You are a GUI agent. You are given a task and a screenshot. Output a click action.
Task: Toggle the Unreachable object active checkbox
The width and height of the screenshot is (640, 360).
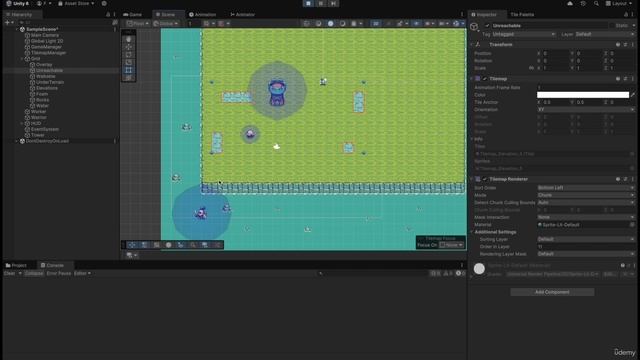point(487,25)
